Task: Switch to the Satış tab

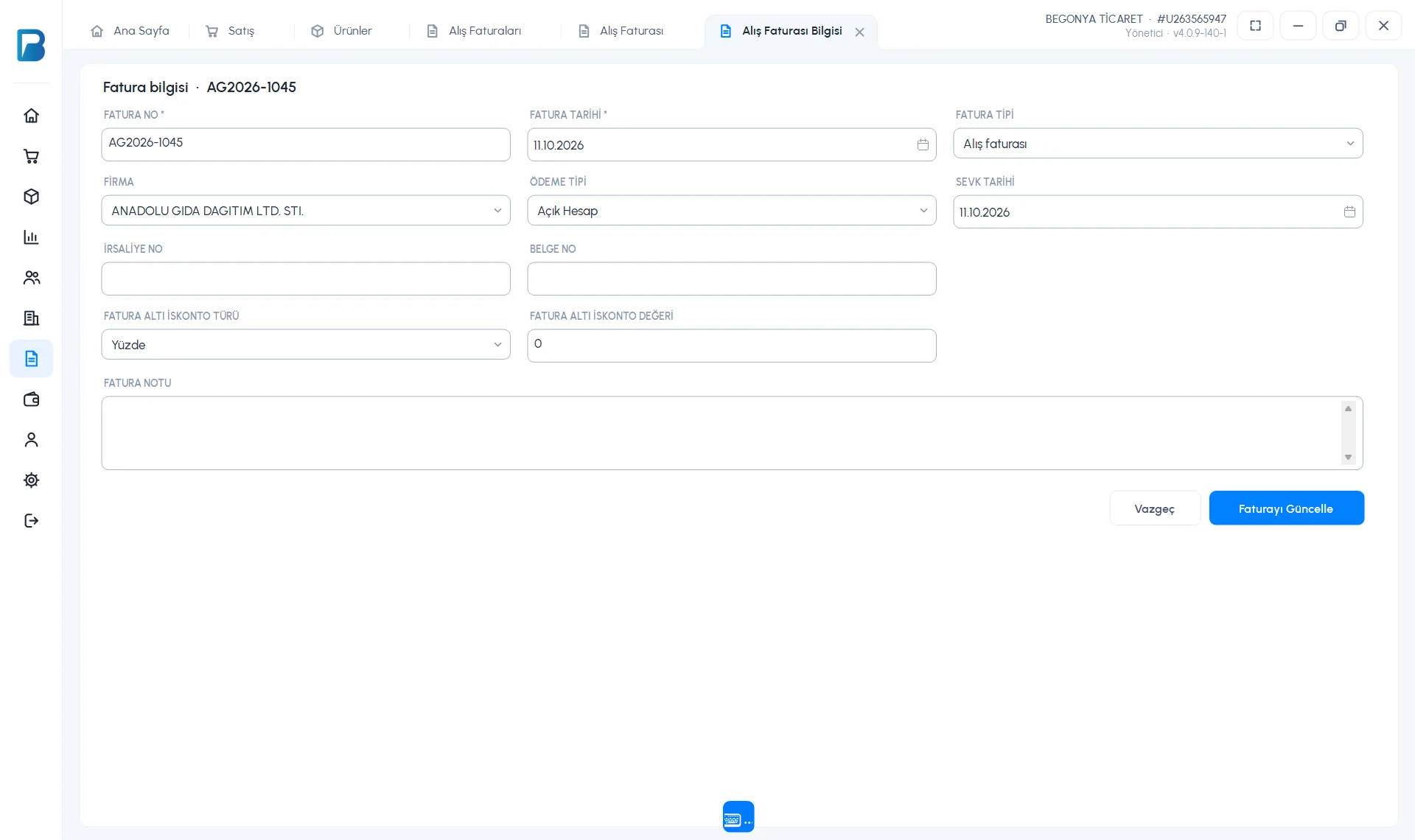Action: click(x=231, y=31)
